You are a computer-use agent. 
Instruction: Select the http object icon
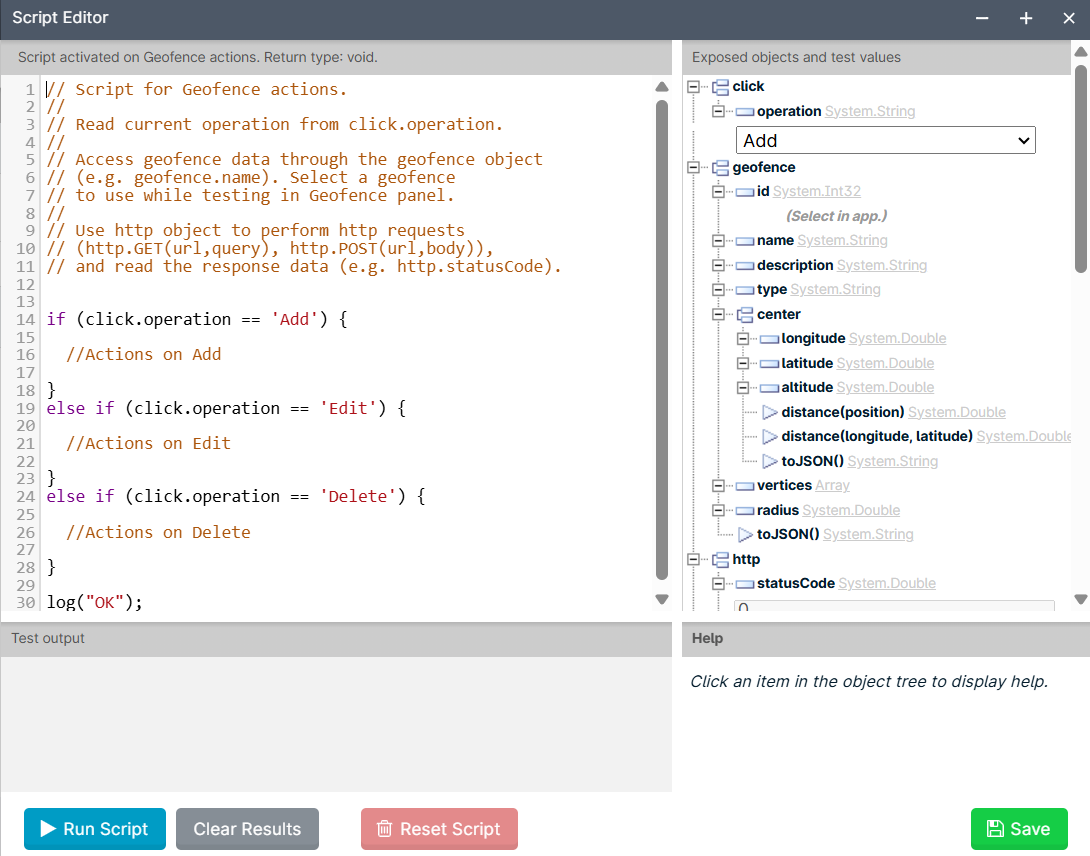point(722,559)
